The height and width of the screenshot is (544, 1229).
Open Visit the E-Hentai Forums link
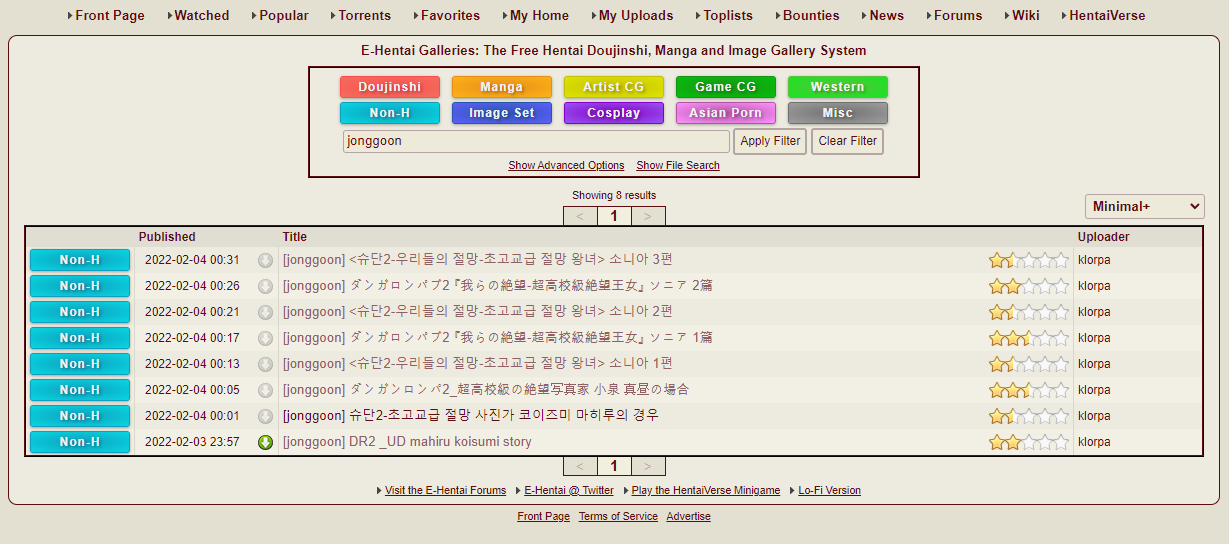click(x=446, y=490)
